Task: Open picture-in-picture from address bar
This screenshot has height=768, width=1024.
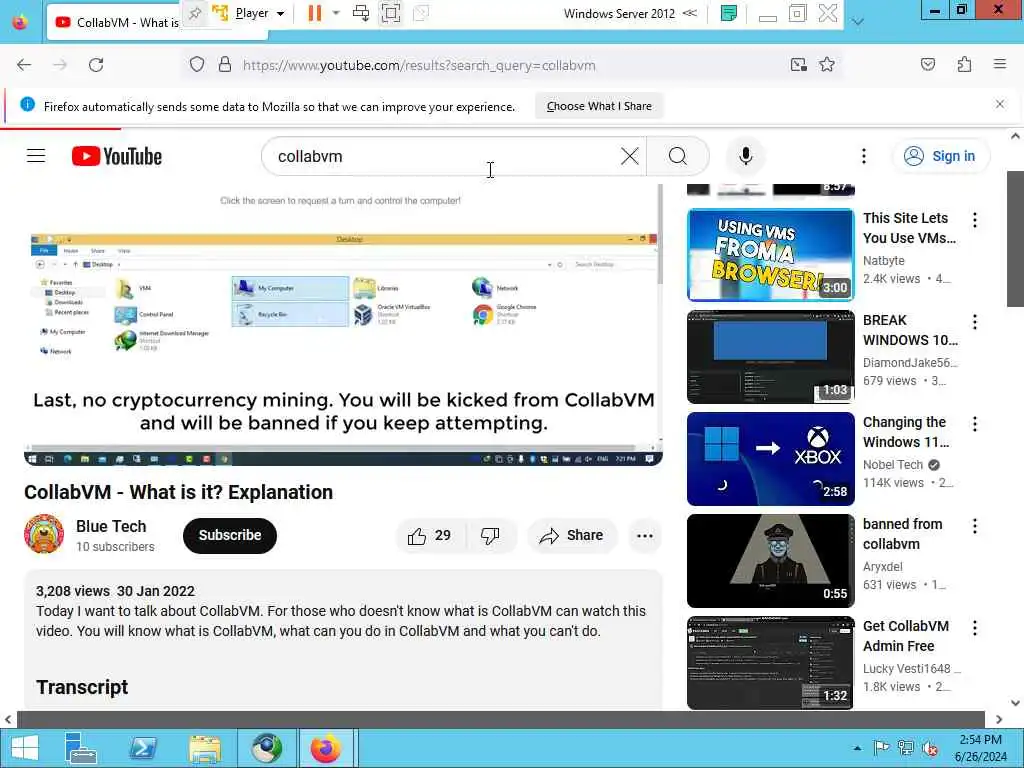Action: [x=798, y=65]
